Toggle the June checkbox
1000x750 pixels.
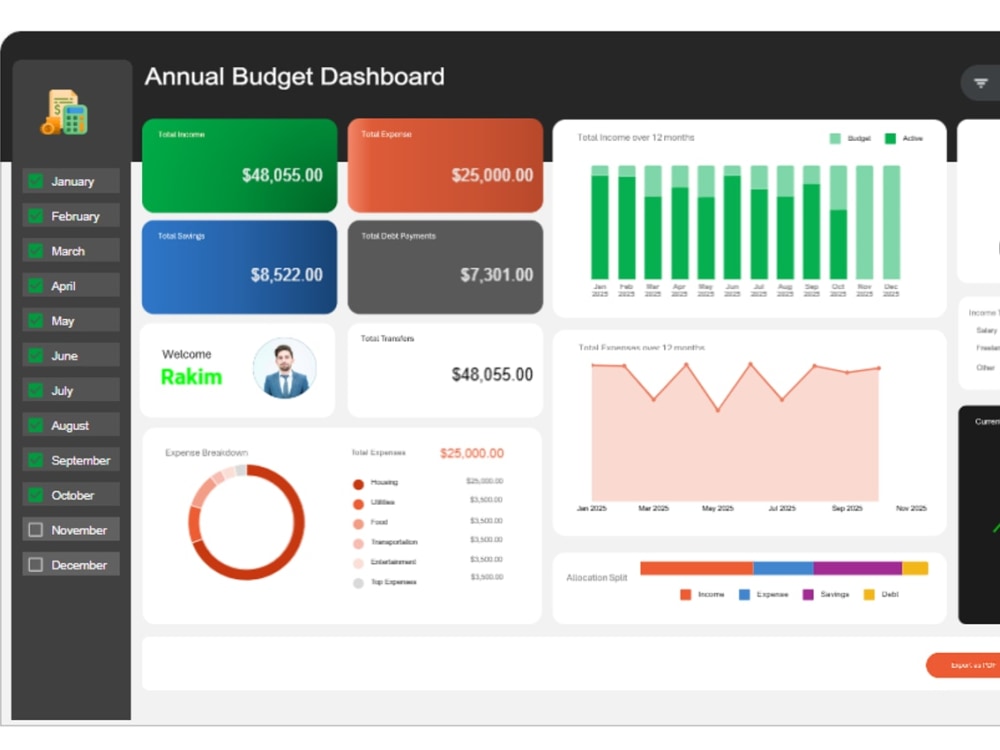coord(36,355)
